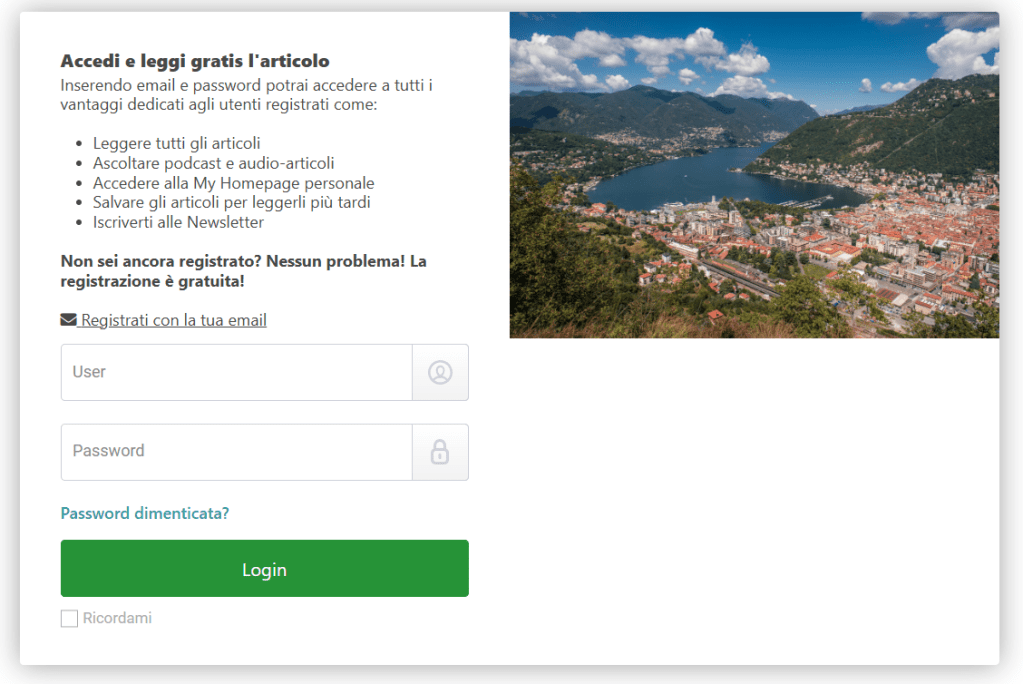
Task: Select the Leggere tutti gli articoli list item
Action: 177,144
